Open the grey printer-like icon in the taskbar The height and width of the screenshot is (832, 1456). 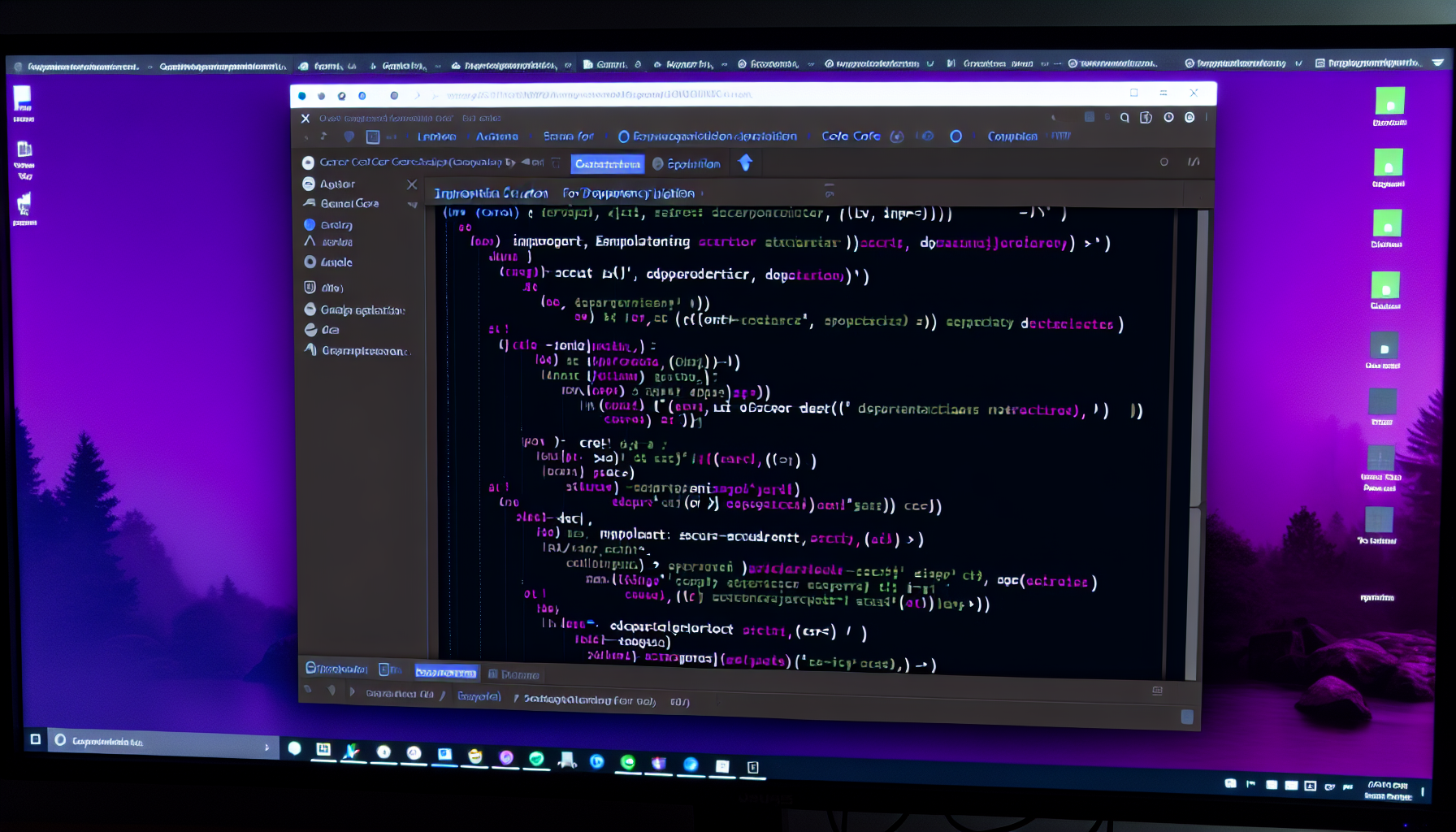pyautogui.click(x=567, y=760)
